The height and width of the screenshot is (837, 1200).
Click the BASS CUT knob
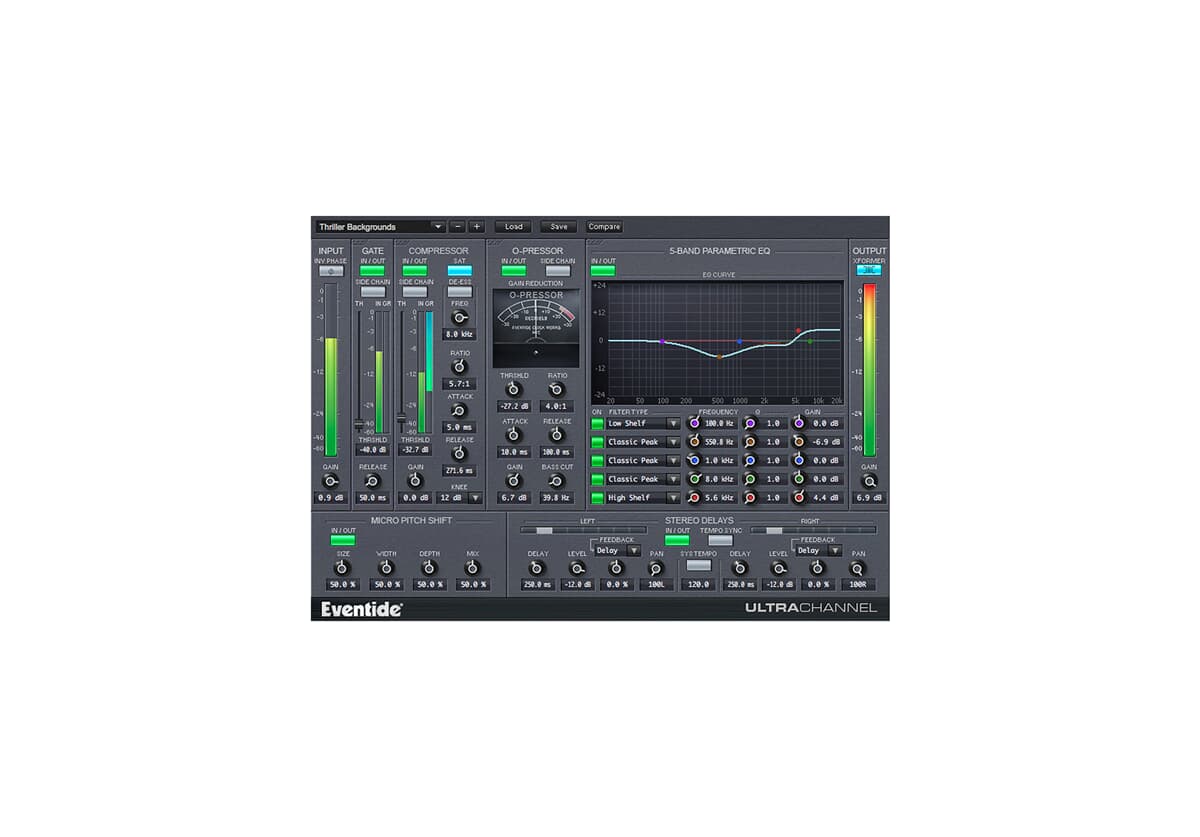[x=555, y=479]
